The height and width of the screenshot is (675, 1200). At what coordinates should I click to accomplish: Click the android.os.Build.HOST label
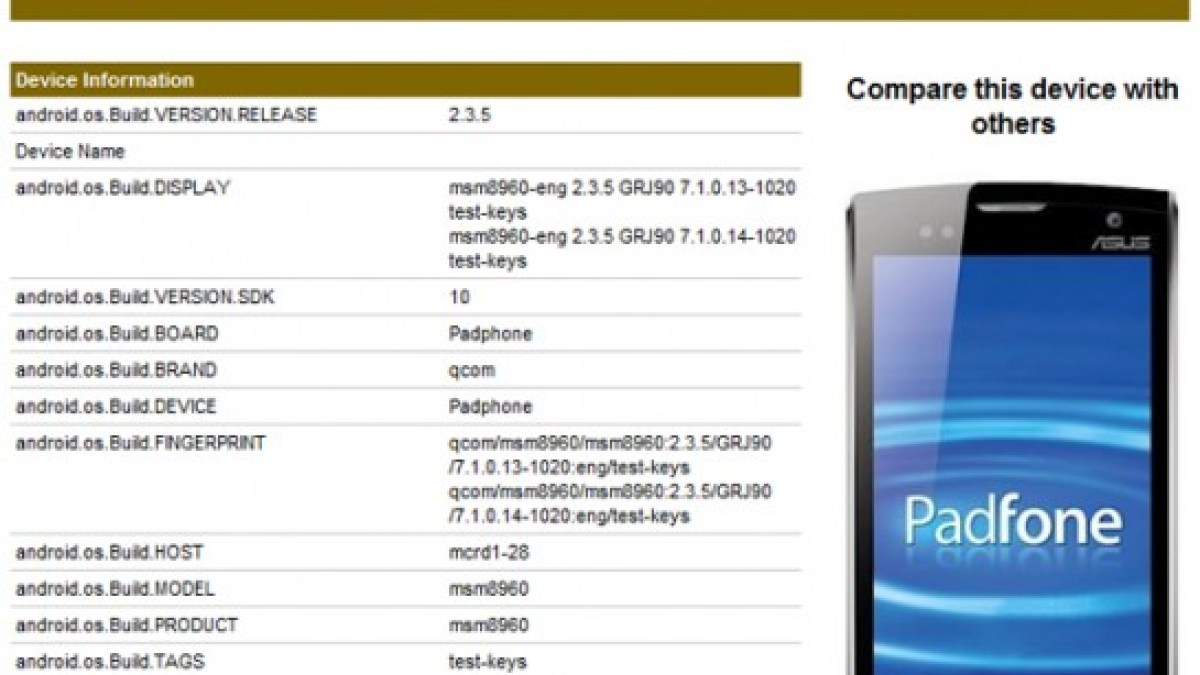pos(110,552)
